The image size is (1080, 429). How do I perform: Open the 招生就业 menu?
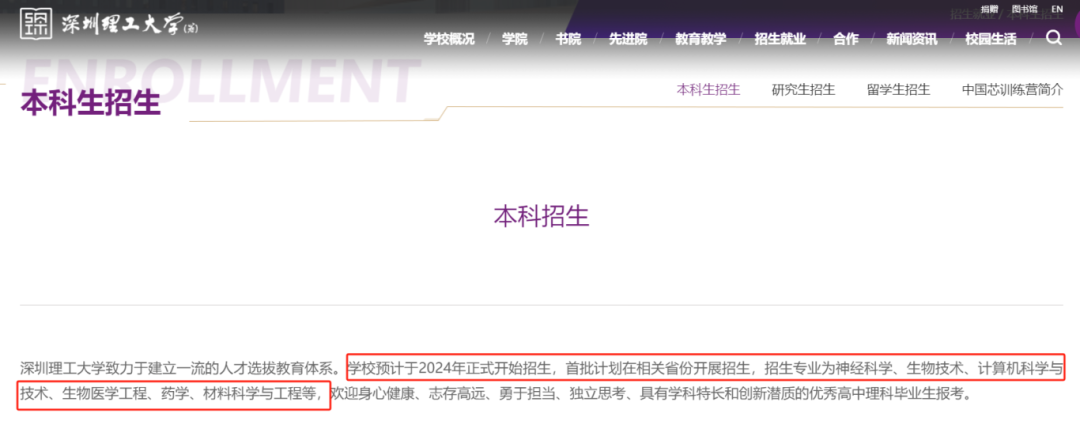coord(780,39)
